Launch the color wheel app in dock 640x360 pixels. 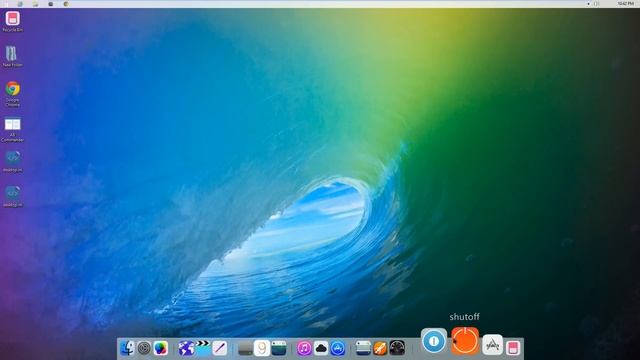[160, 348]
